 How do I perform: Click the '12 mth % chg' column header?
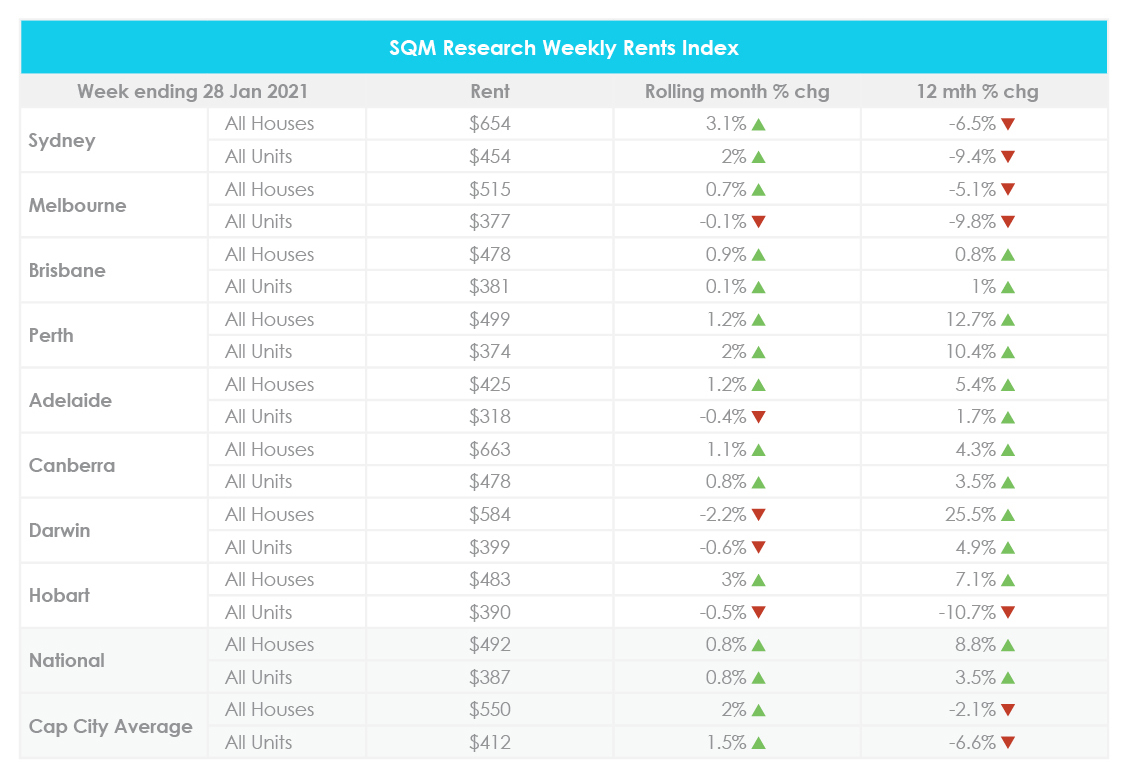977,91
